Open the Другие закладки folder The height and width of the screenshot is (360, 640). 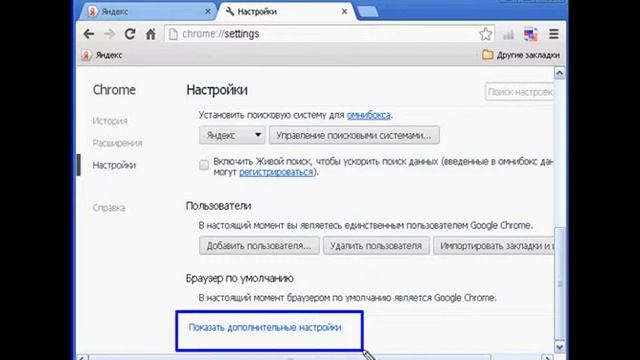(521, 55)
